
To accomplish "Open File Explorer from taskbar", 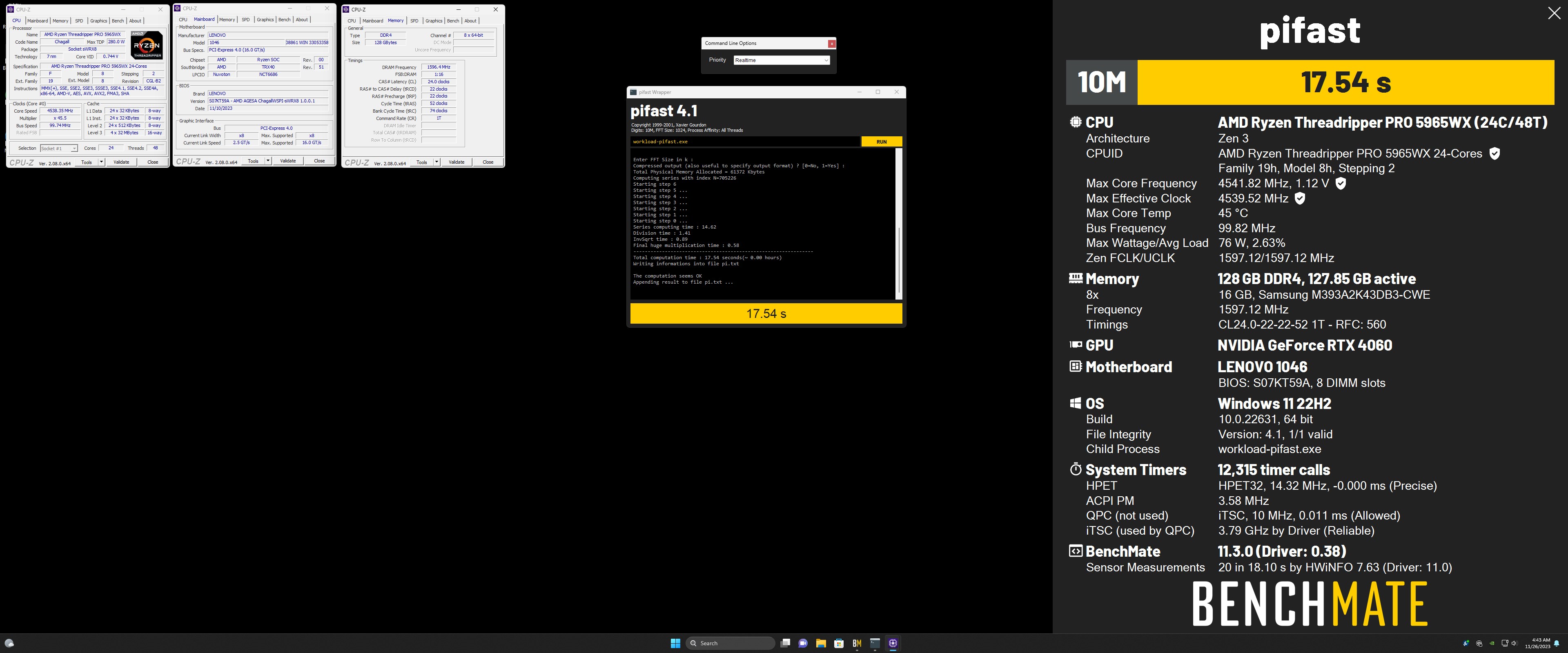I will click(x=820, y=643).
